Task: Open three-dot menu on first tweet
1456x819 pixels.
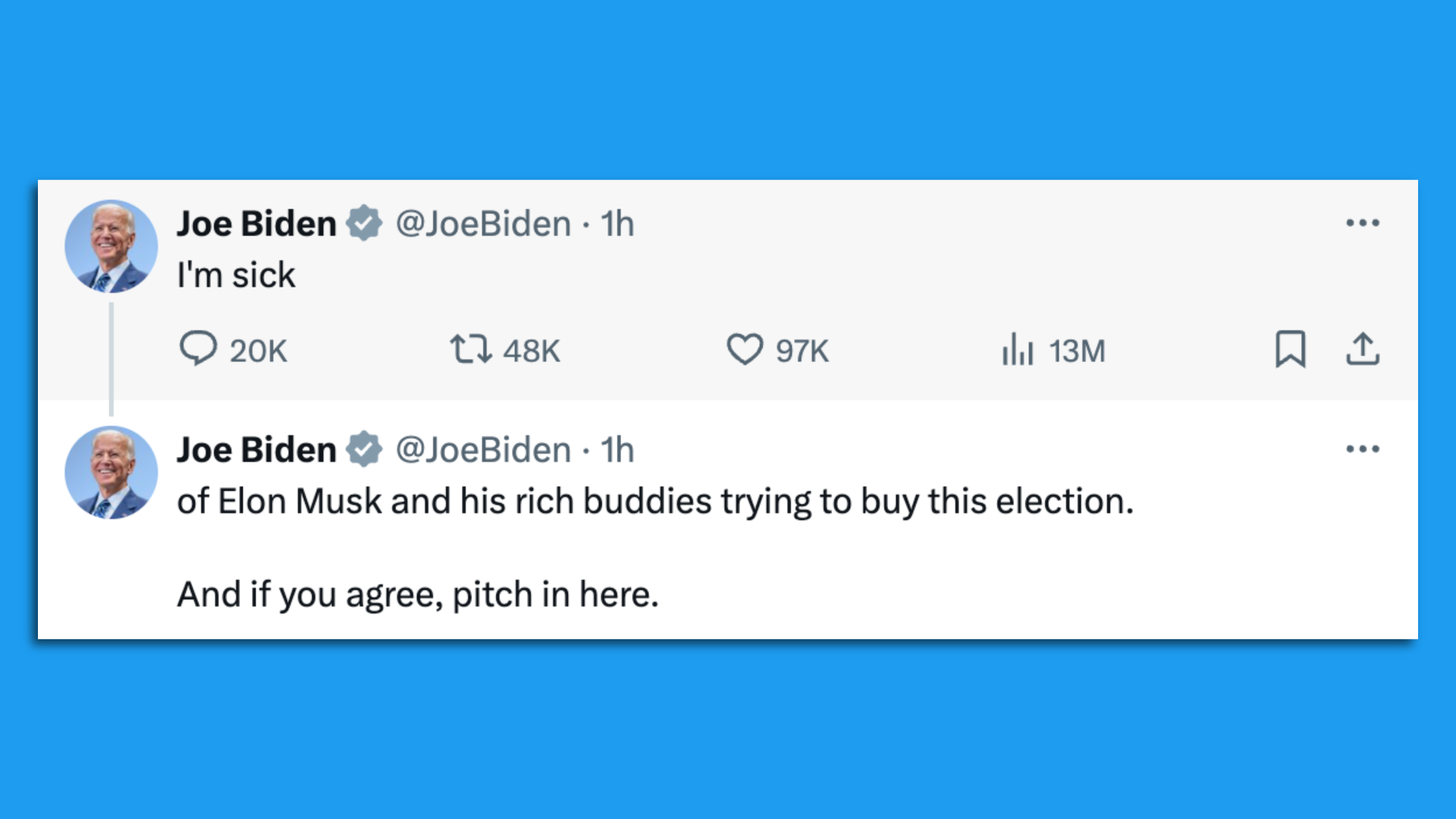Action: click(1363, 223)
